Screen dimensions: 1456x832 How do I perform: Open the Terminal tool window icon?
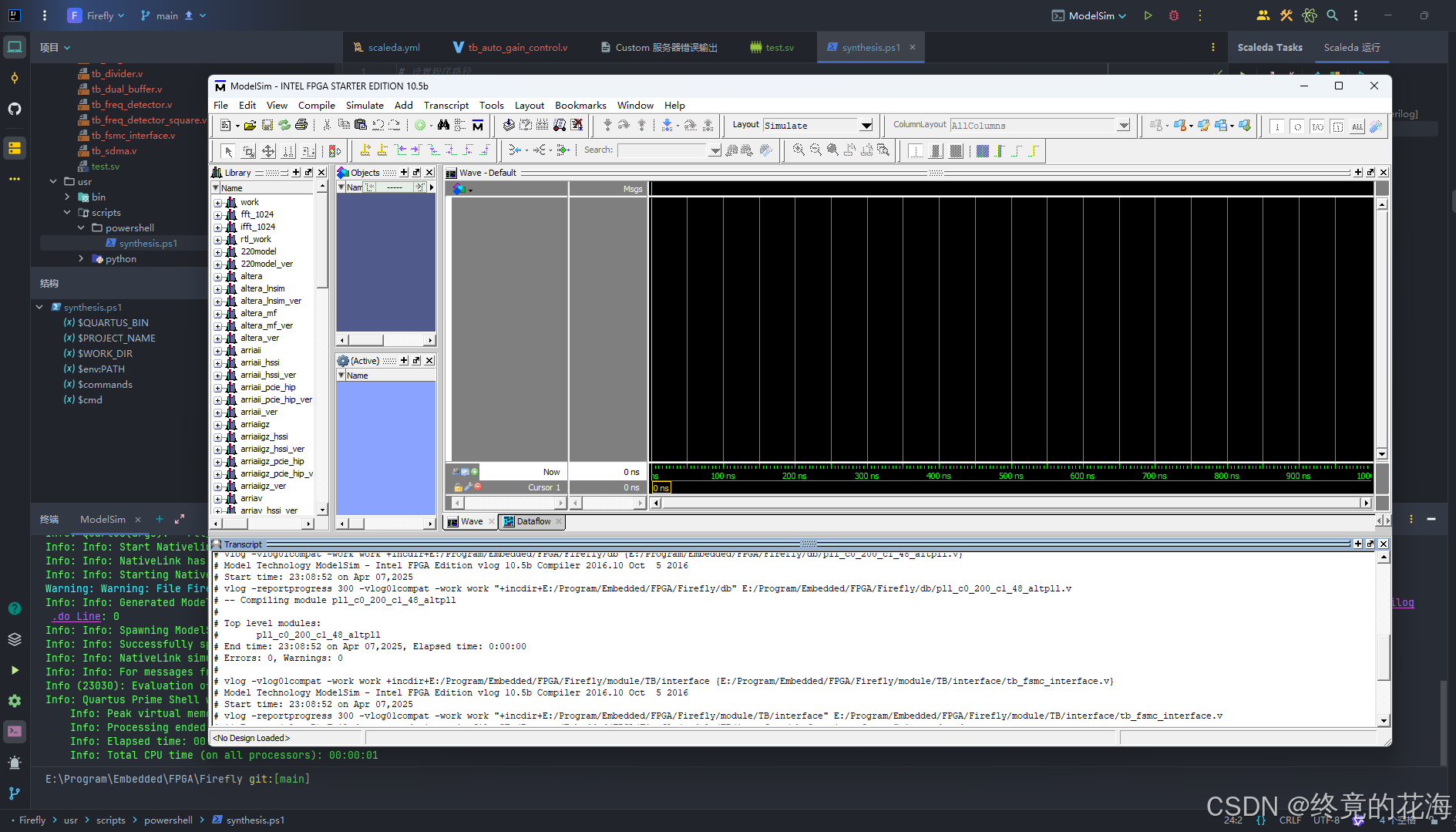[x=15, y=731]
